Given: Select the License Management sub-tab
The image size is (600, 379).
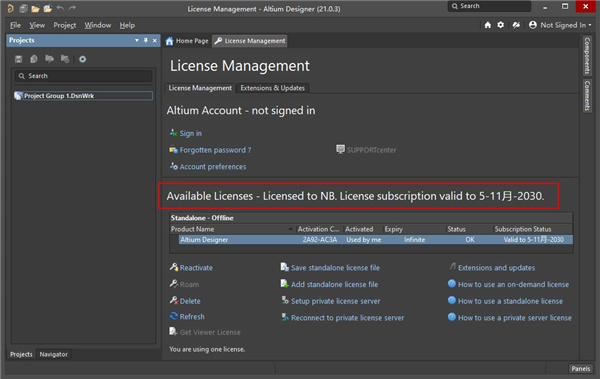Looking at the screenshot, I should (x=200, y=88).
